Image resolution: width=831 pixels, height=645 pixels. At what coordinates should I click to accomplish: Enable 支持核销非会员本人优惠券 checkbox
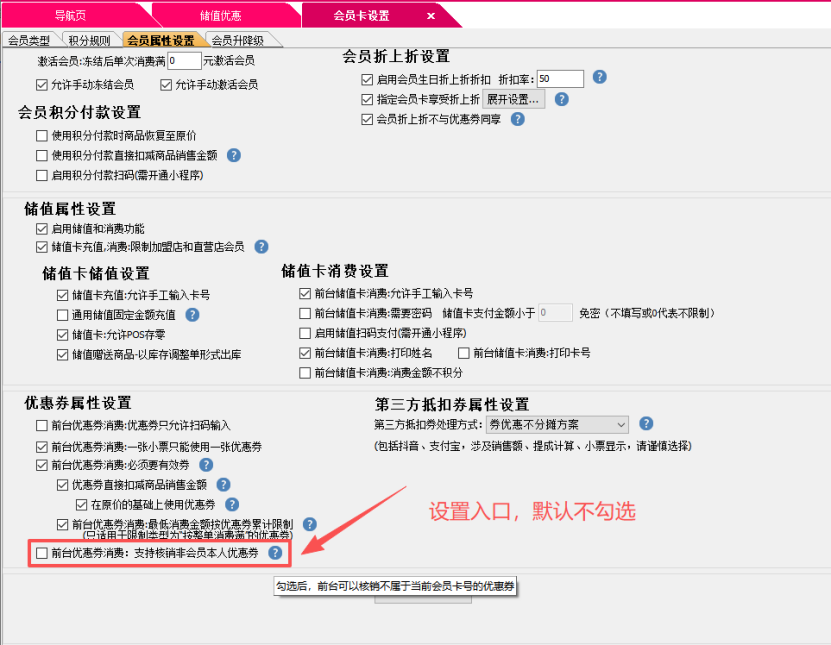pyautogui.click(x=42, y=553)
